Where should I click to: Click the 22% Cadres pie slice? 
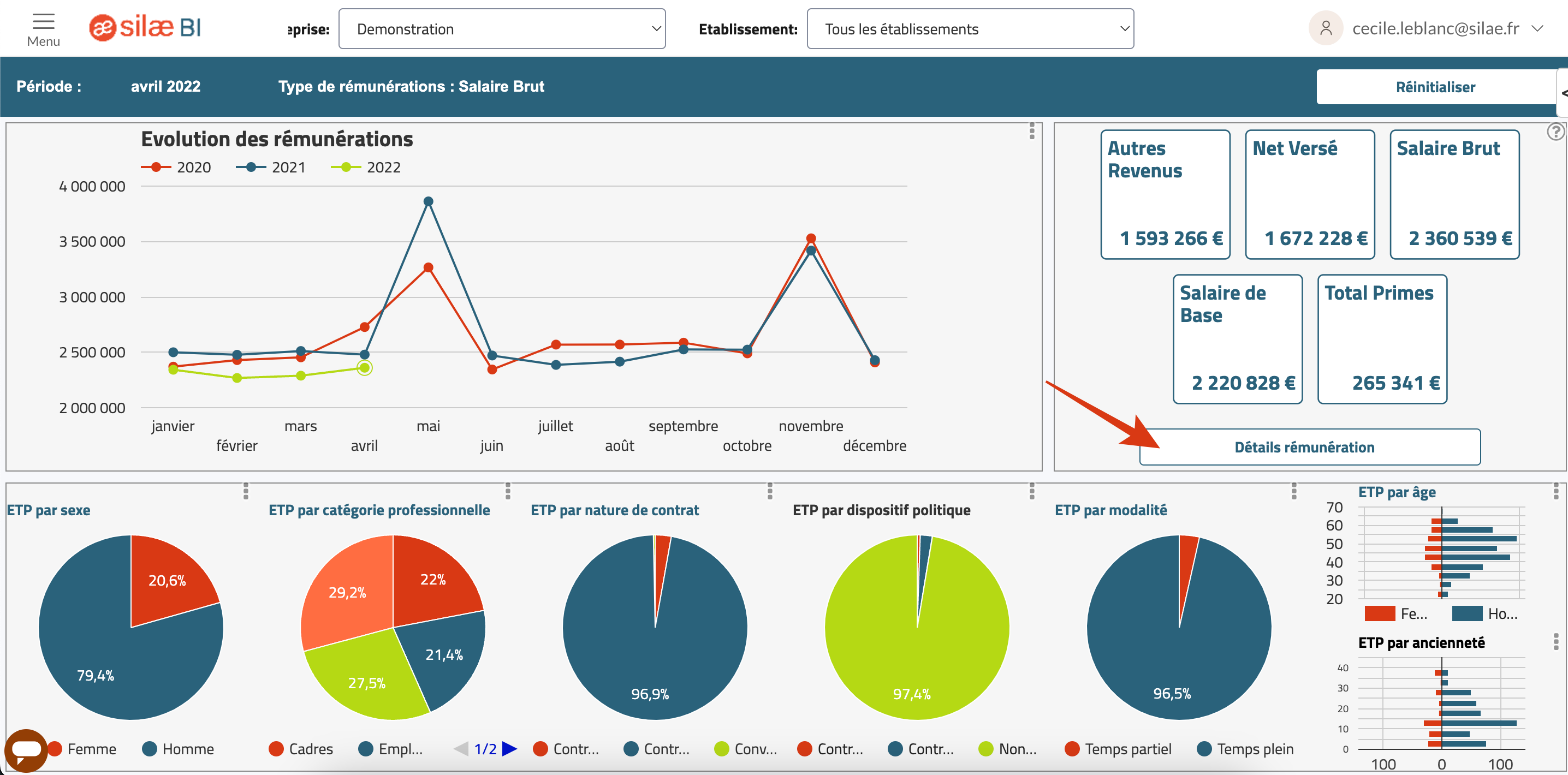click(x=433, y=580)
